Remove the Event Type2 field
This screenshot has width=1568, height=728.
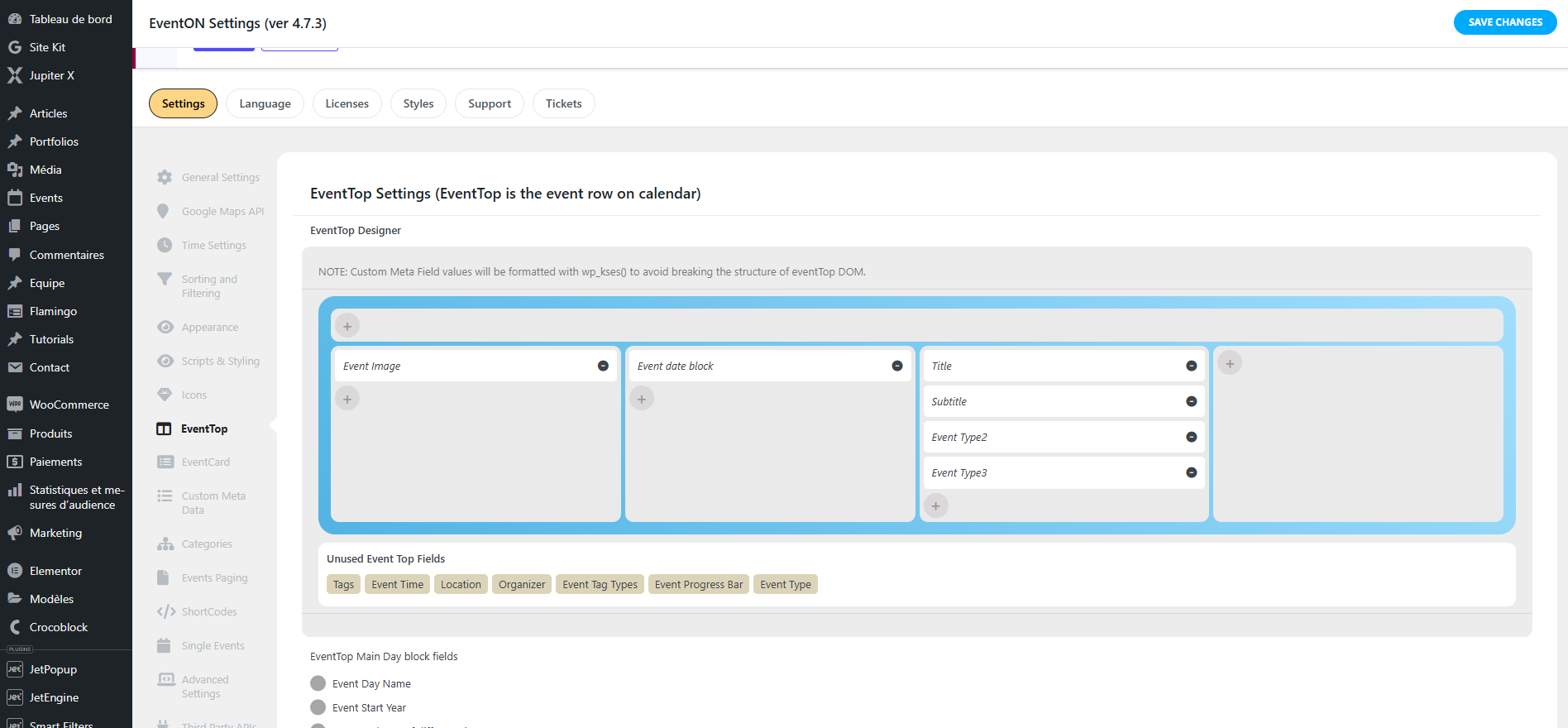click(x=1192, y=437)
